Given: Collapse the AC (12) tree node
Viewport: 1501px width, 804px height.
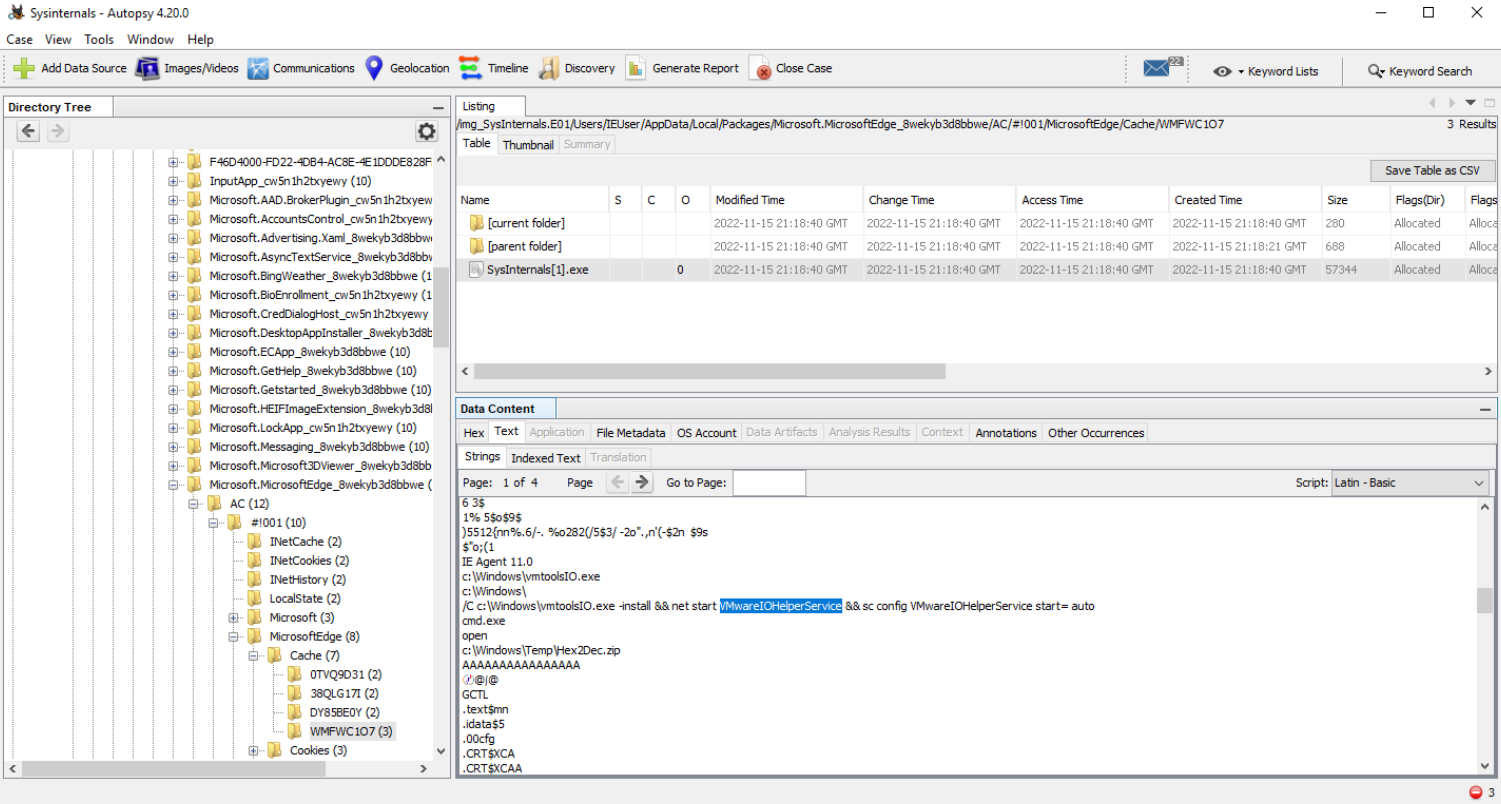Looking at the screenshot, I should [x=194, y=504].
